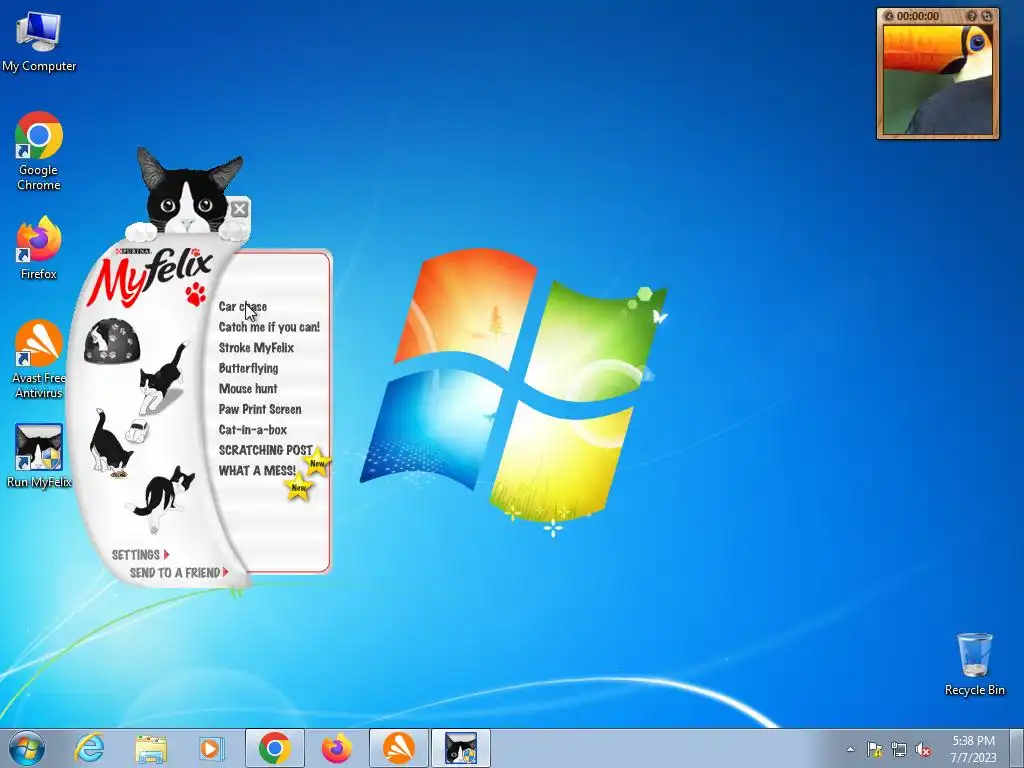The width and height of the screenshot is (1024, 768).
Task: Click the puzzle gadget back arrow button
Action: (888, 16)
